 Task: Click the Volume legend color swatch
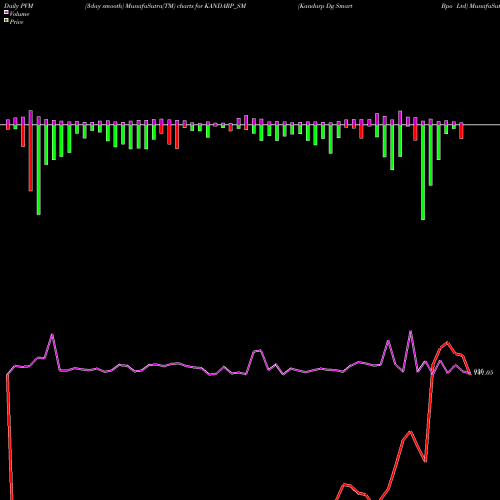tap(6, 12)
